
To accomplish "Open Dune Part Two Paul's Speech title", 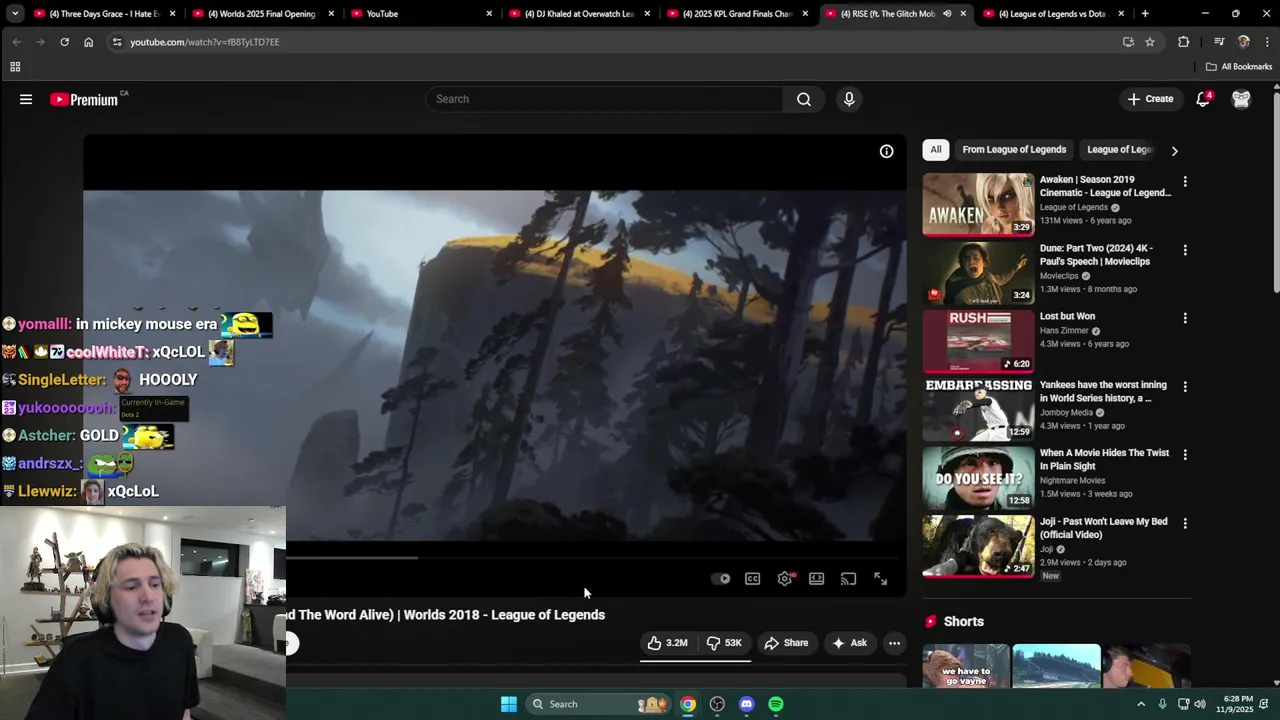I will (1096, 255).
